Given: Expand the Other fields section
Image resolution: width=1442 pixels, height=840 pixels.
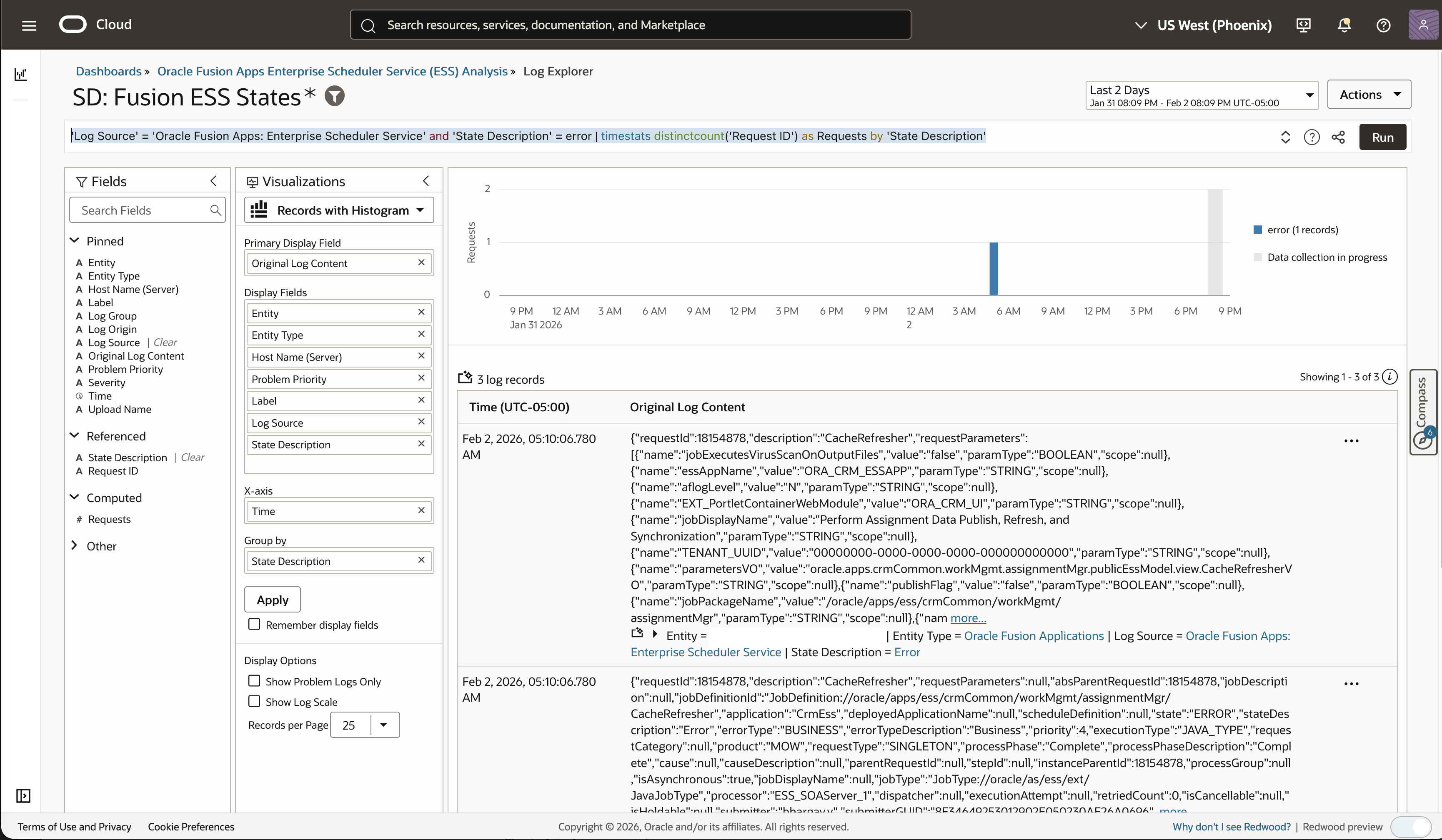Looking at the screenshot, I should (x=74, y=546).
